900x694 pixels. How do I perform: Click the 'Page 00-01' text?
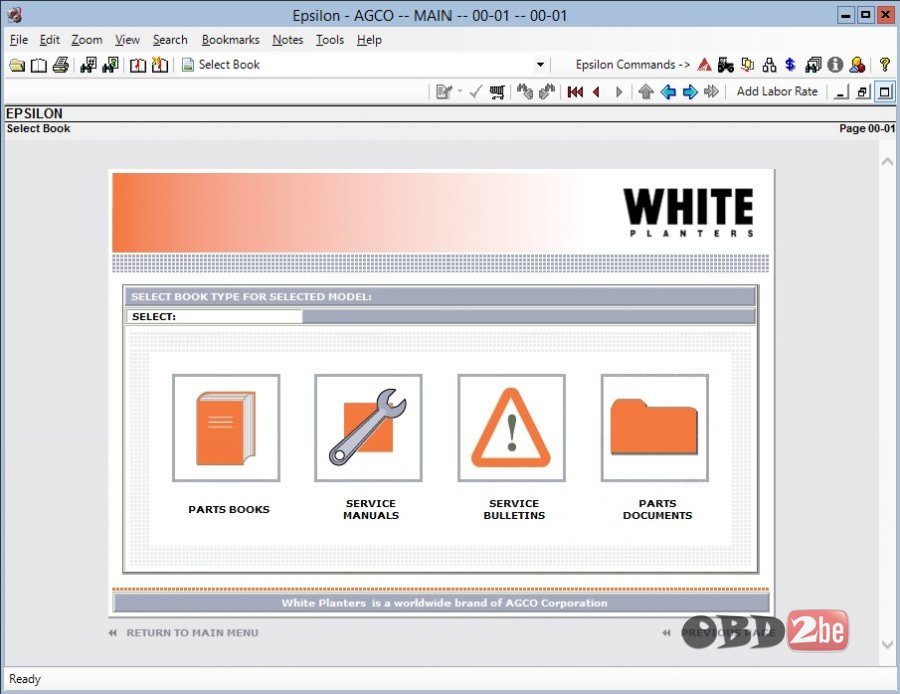pyautogui.click(x=867, y=129)
